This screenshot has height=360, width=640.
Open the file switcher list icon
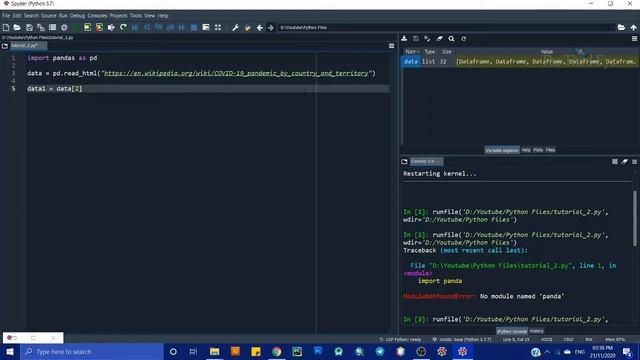[x=52, y=27]
